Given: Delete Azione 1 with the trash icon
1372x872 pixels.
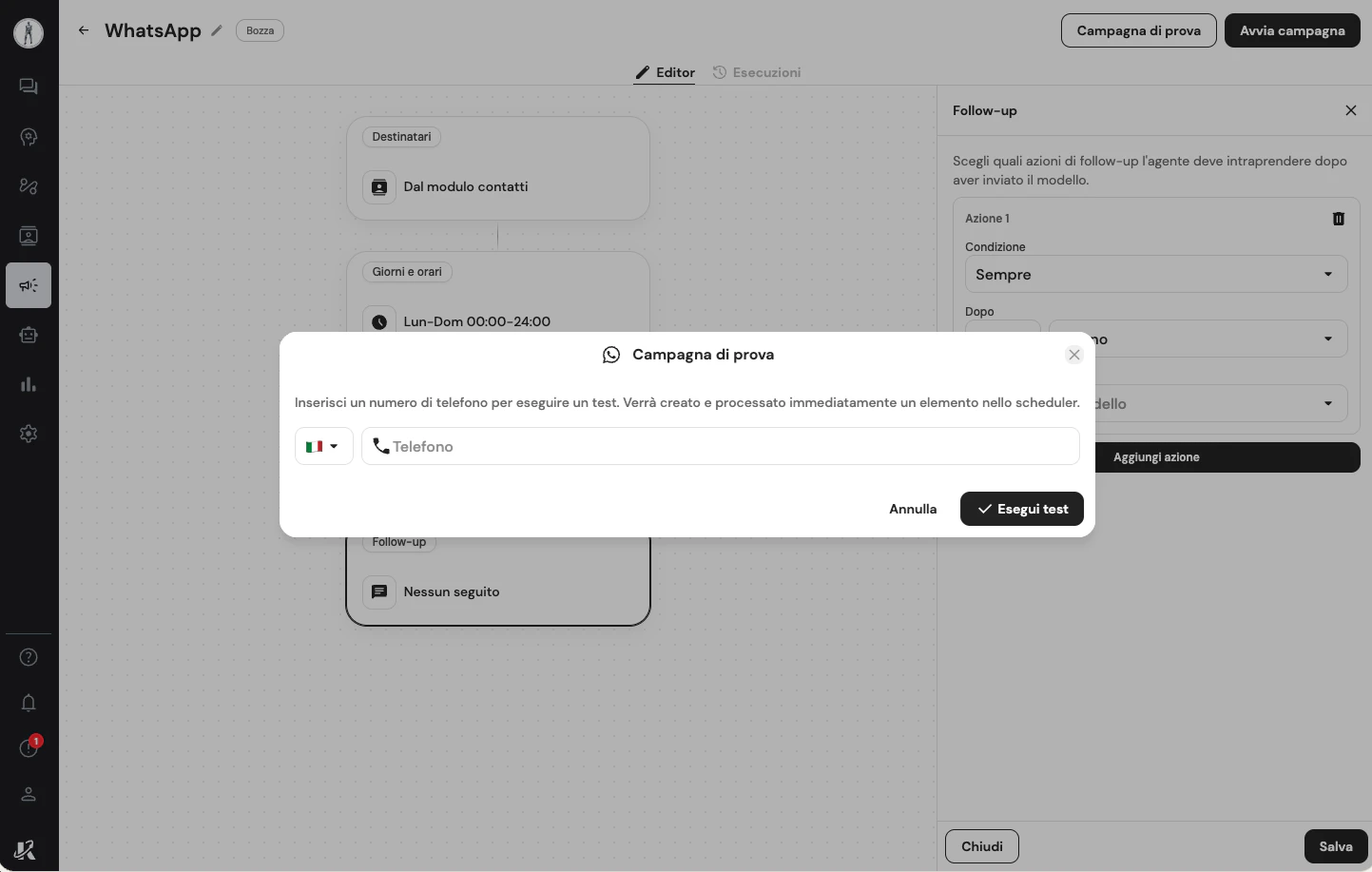Looking at the screenshot, I should 1339,219.
